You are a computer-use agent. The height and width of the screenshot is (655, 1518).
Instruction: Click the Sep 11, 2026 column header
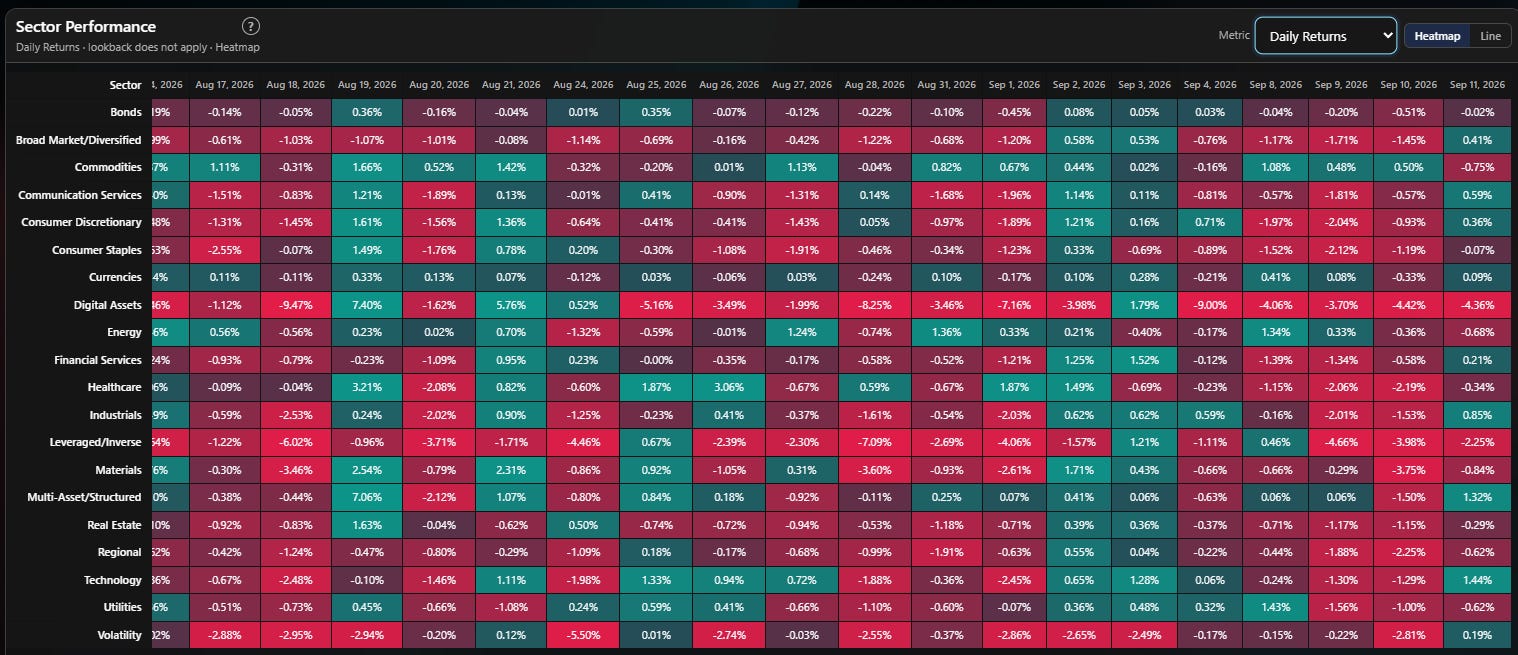(1475, 85)
